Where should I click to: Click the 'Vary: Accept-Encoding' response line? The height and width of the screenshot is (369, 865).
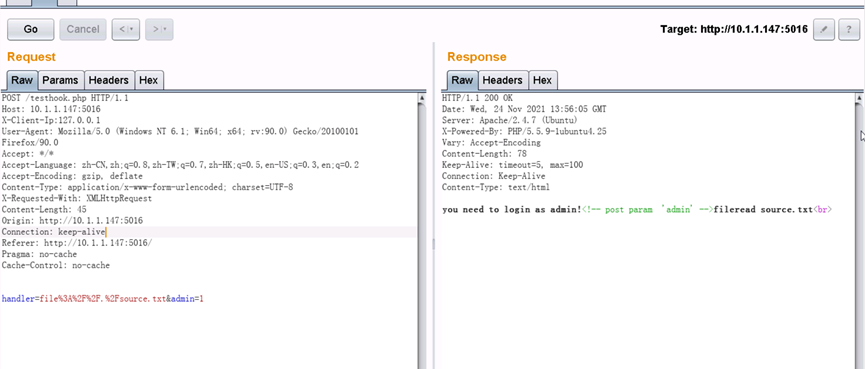pyautogui.click(x=492, y=142)
